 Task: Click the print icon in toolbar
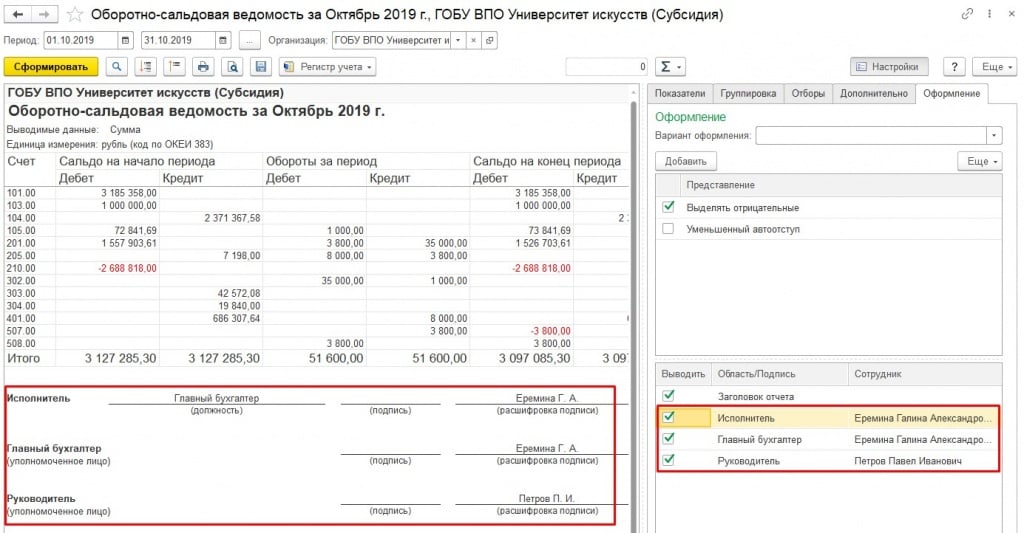coord(203,67)
